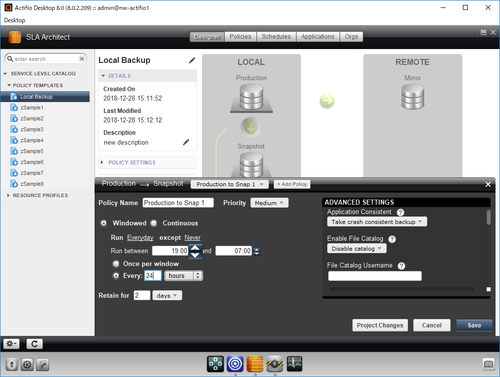Open the eye-shaped dock icon
Viewport: 500px width, 377px height.
click(x=274, y=364)
